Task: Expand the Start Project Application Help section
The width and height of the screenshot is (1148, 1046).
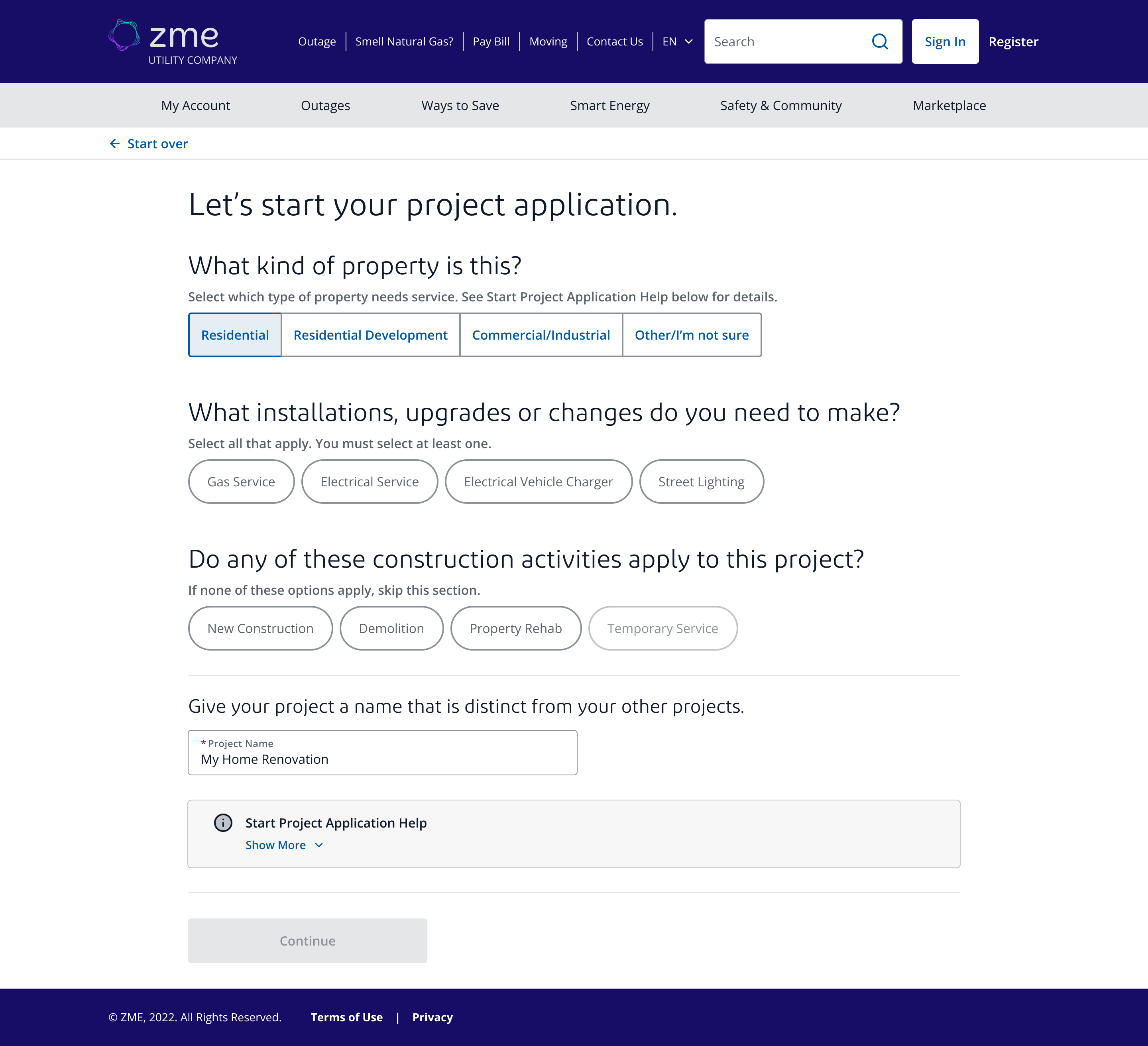Action: coord(335,823)
